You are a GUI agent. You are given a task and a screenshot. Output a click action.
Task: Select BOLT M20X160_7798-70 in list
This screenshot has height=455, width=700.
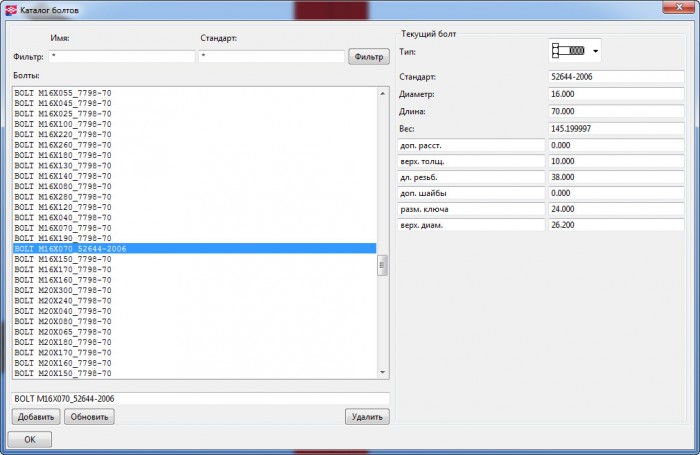click(195, 363)
